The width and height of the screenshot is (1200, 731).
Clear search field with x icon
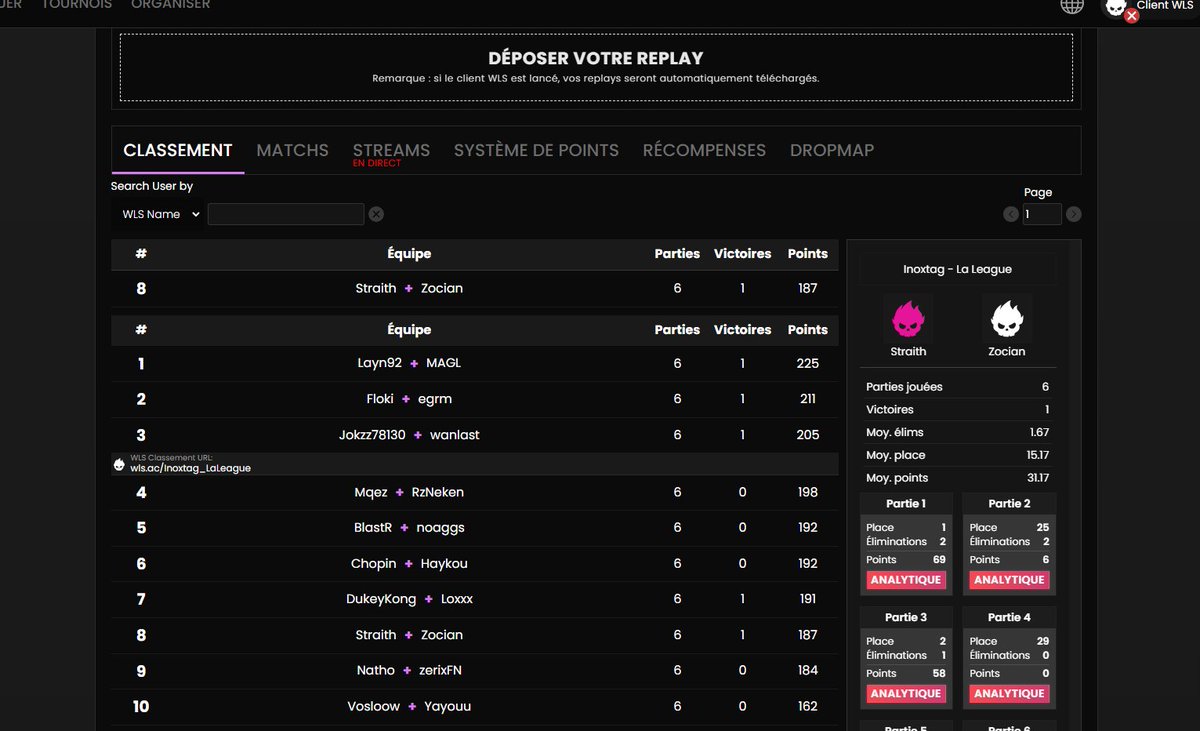point(376,214)
